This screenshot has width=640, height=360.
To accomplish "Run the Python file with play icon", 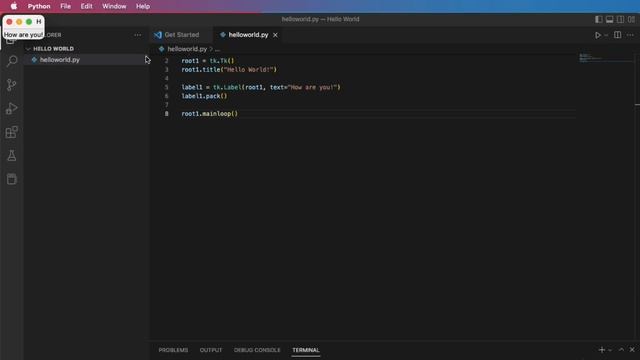I will 598,35.
